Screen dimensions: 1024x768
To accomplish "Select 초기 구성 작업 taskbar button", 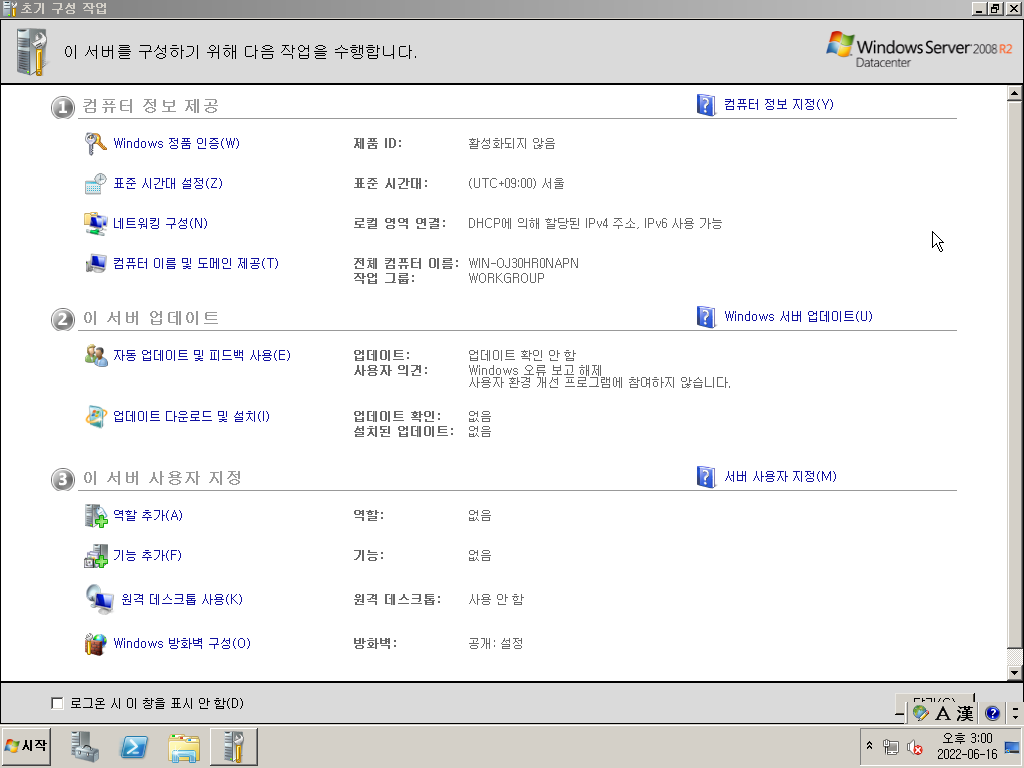I will click(233, 746).
